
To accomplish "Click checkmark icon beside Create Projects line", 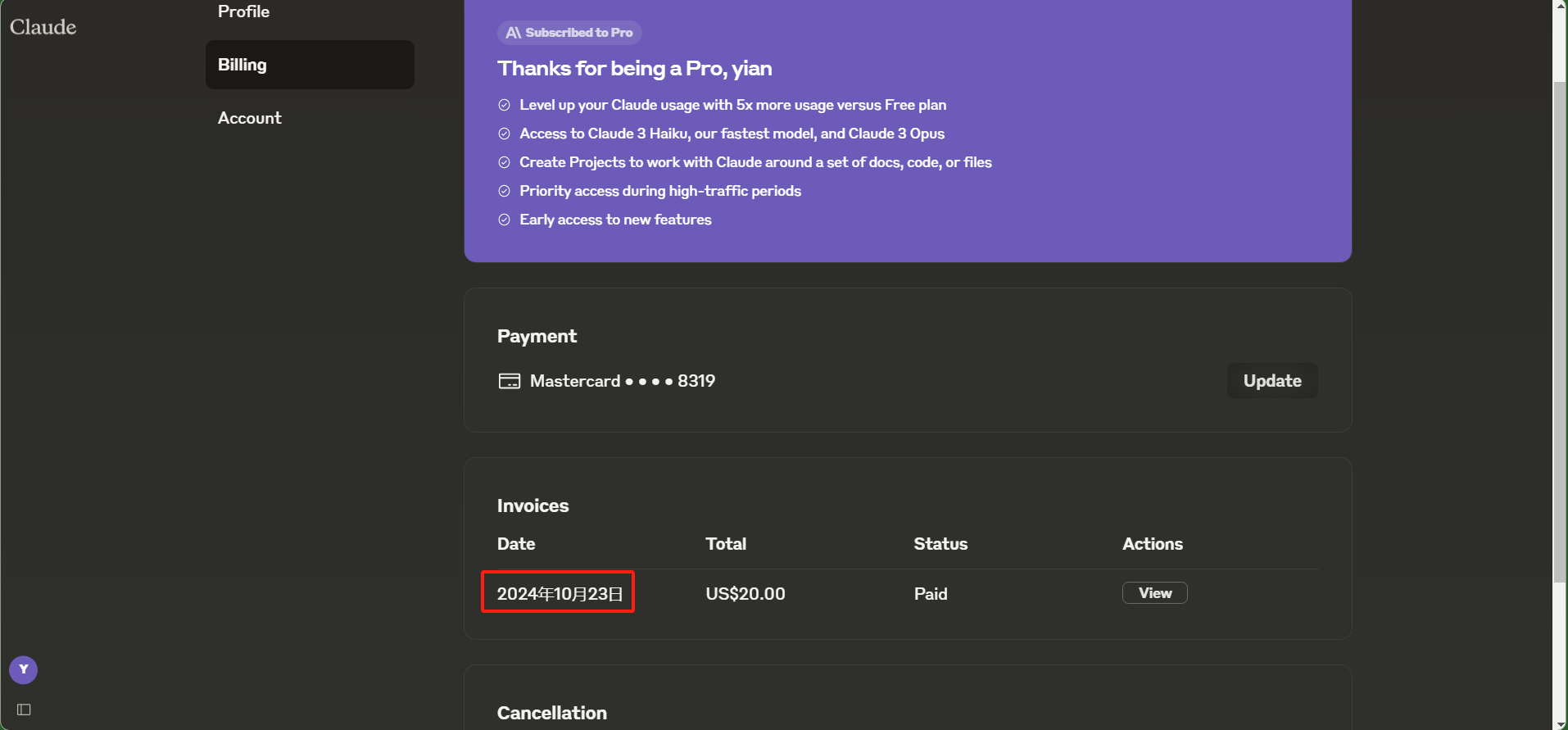I will (505, 162).
